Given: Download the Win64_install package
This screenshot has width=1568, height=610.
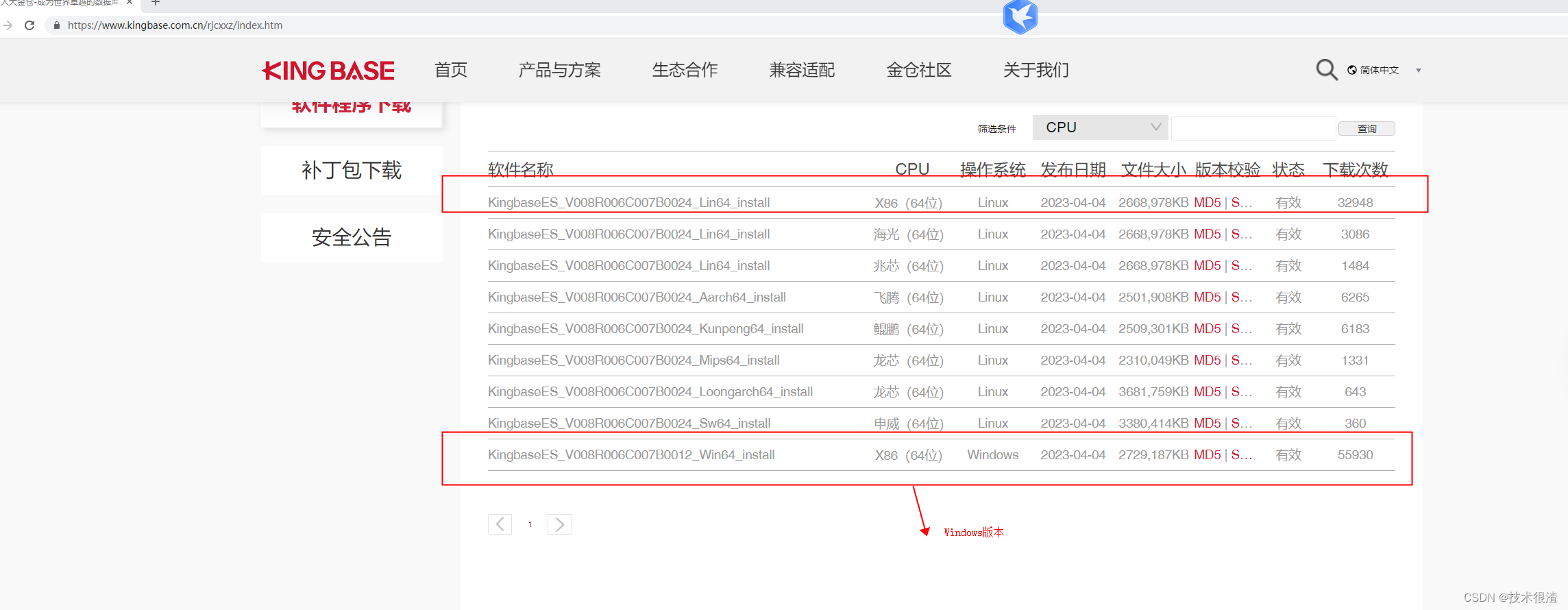Looking at the screenshot, I should (x=631, y=455).
